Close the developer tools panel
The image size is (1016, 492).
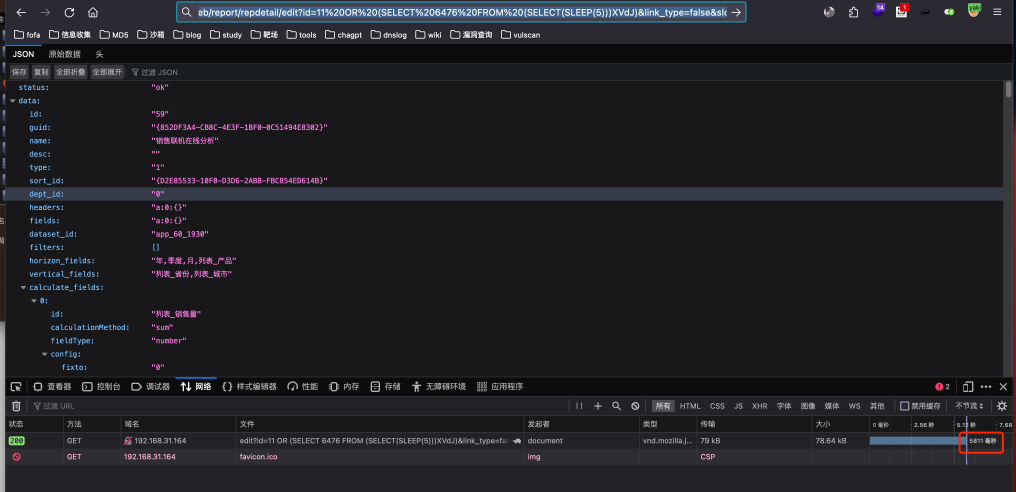click(1003, 386)
